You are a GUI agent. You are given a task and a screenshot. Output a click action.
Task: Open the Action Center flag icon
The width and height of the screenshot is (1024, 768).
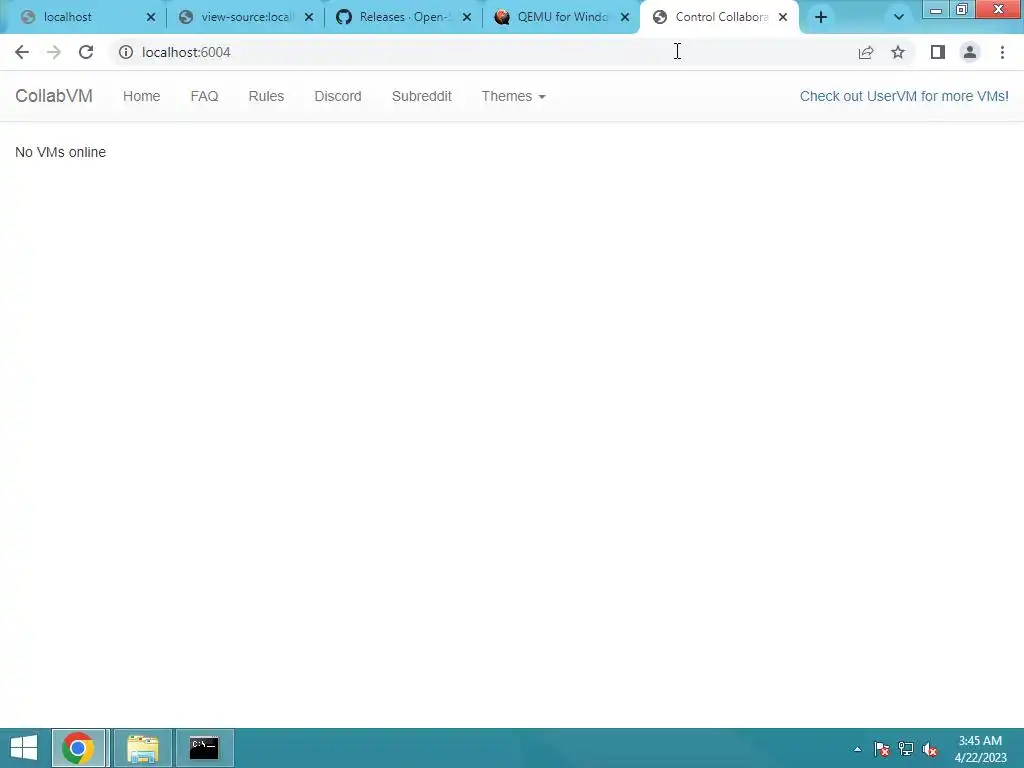(882, 748)
